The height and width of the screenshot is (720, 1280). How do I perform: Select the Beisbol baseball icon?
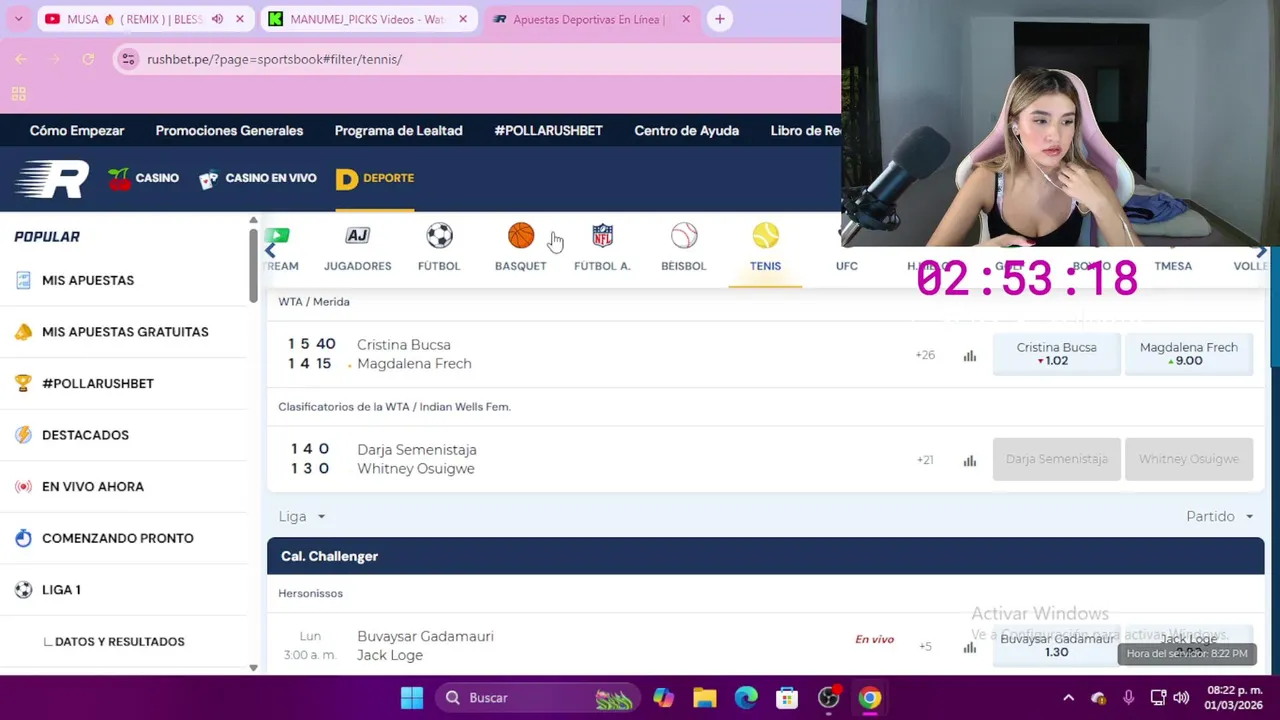tap(684, 236)
